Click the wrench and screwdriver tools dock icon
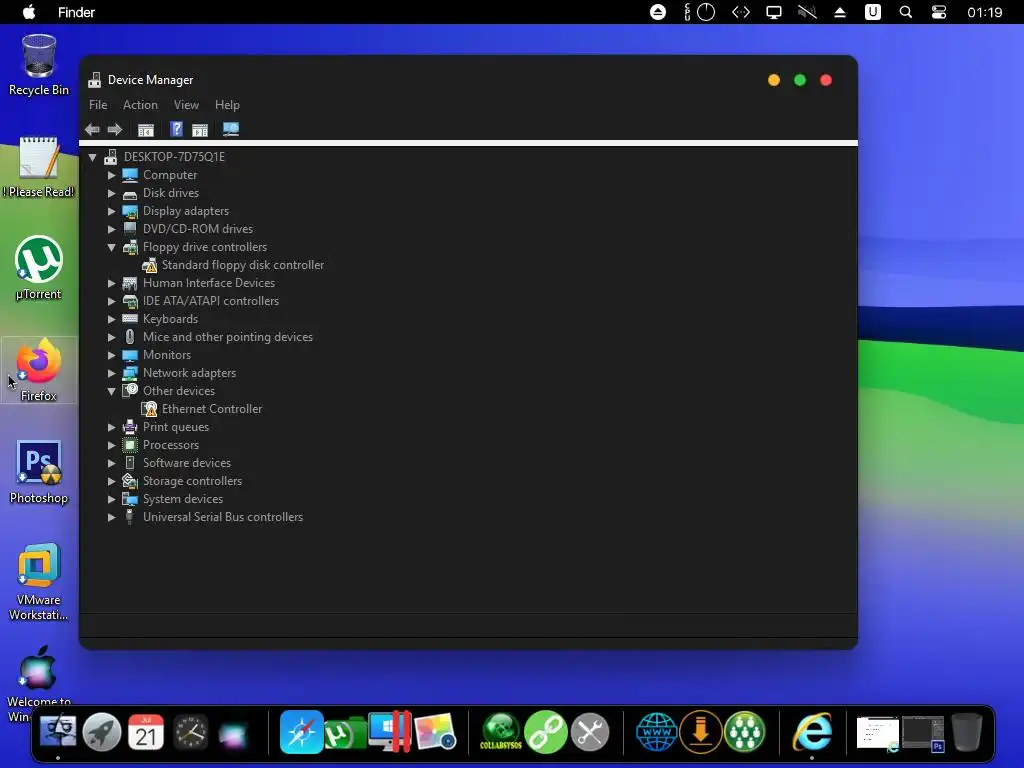 pos(590,732)
